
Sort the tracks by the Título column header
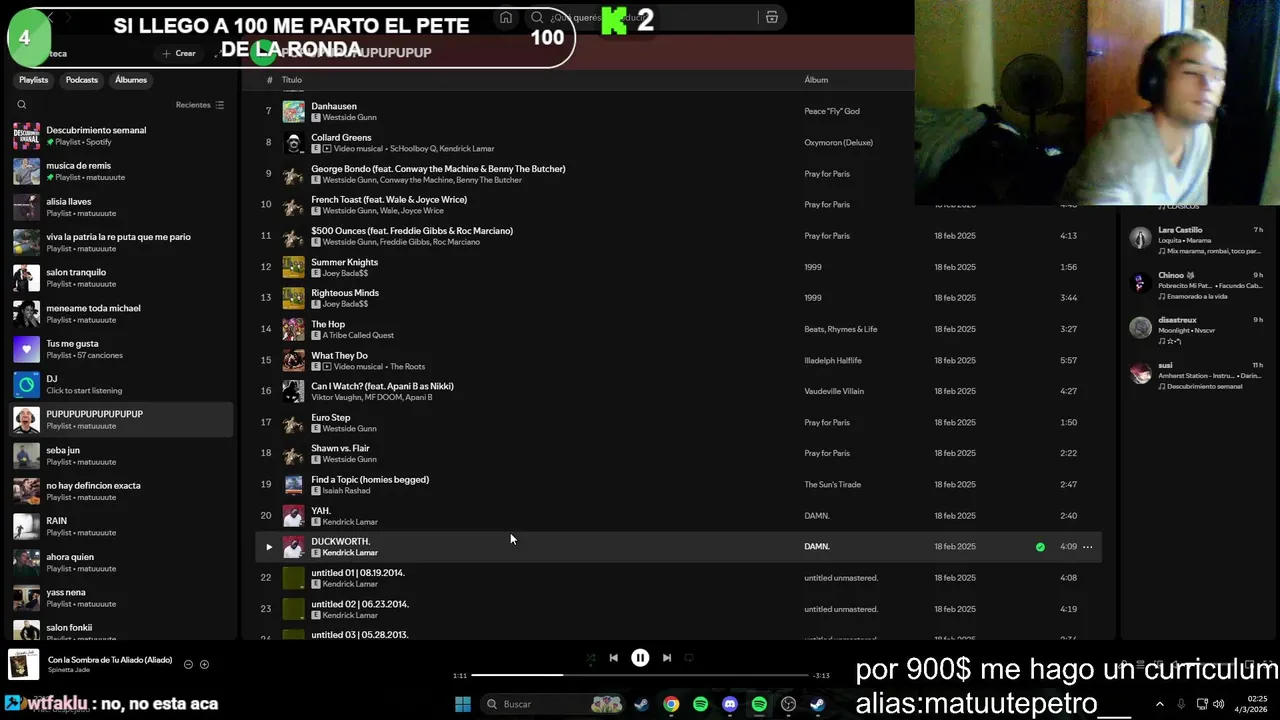tap(292, 80)
